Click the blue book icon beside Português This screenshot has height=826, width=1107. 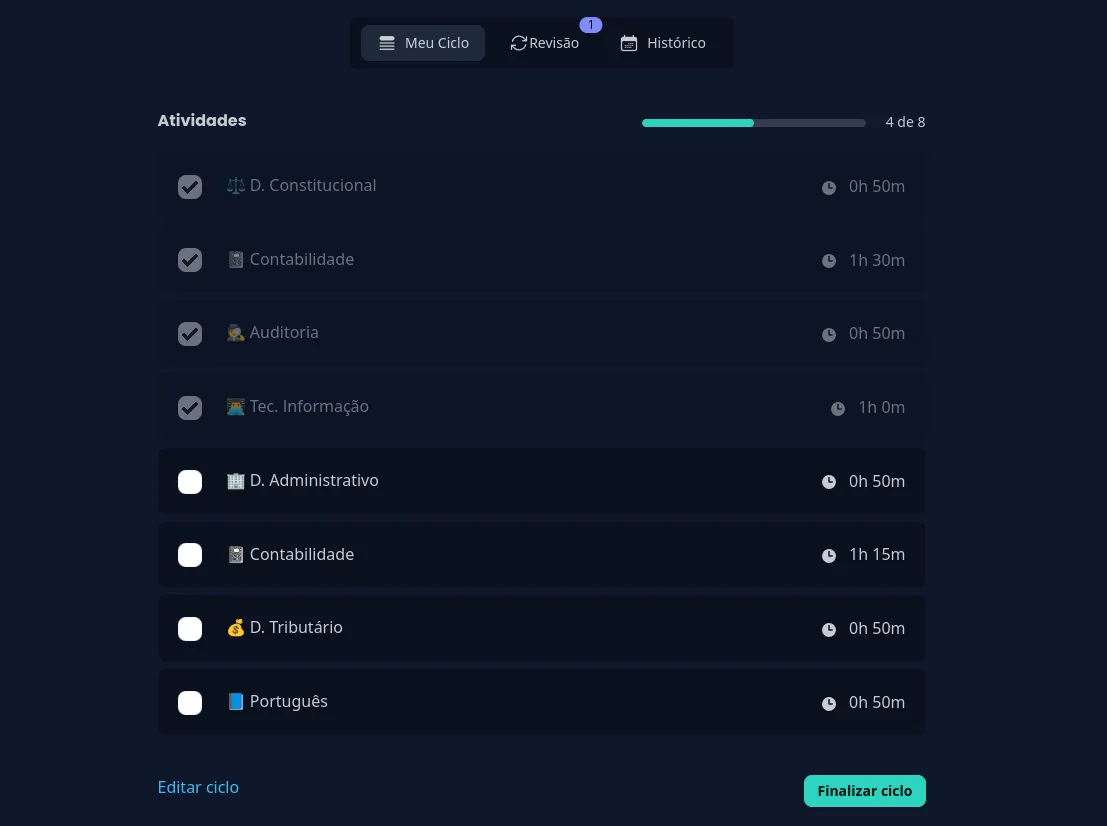coord(236,702)
